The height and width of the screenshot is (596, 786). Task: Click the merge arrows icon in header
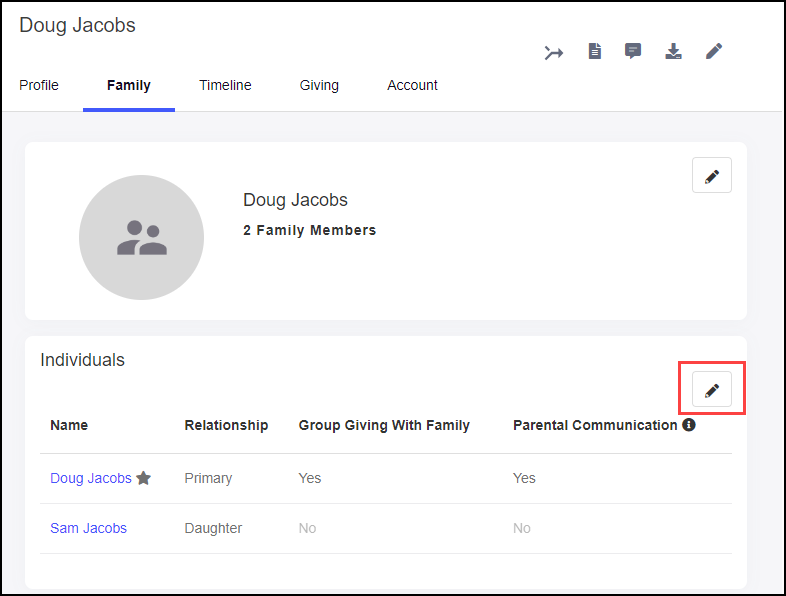(554, 52)
